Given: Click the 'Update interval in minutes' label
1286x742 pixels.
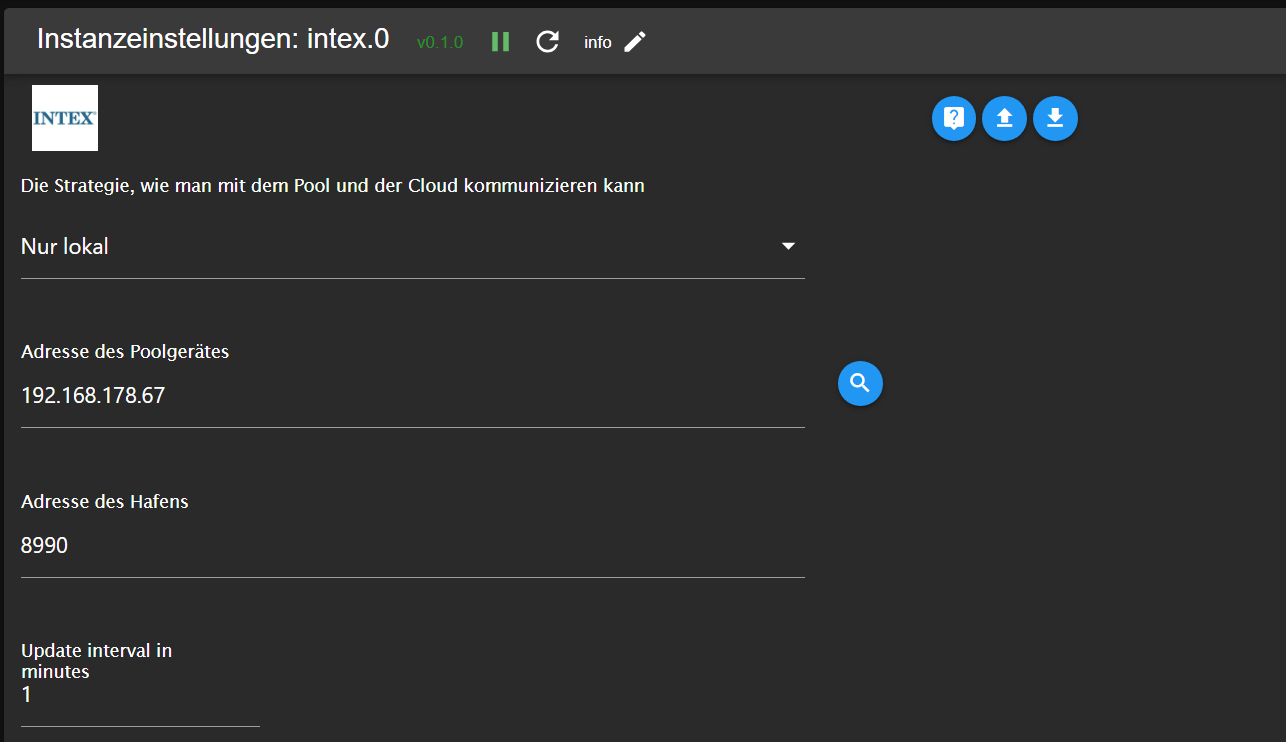Looking at the screenshot, I should 97,661.
